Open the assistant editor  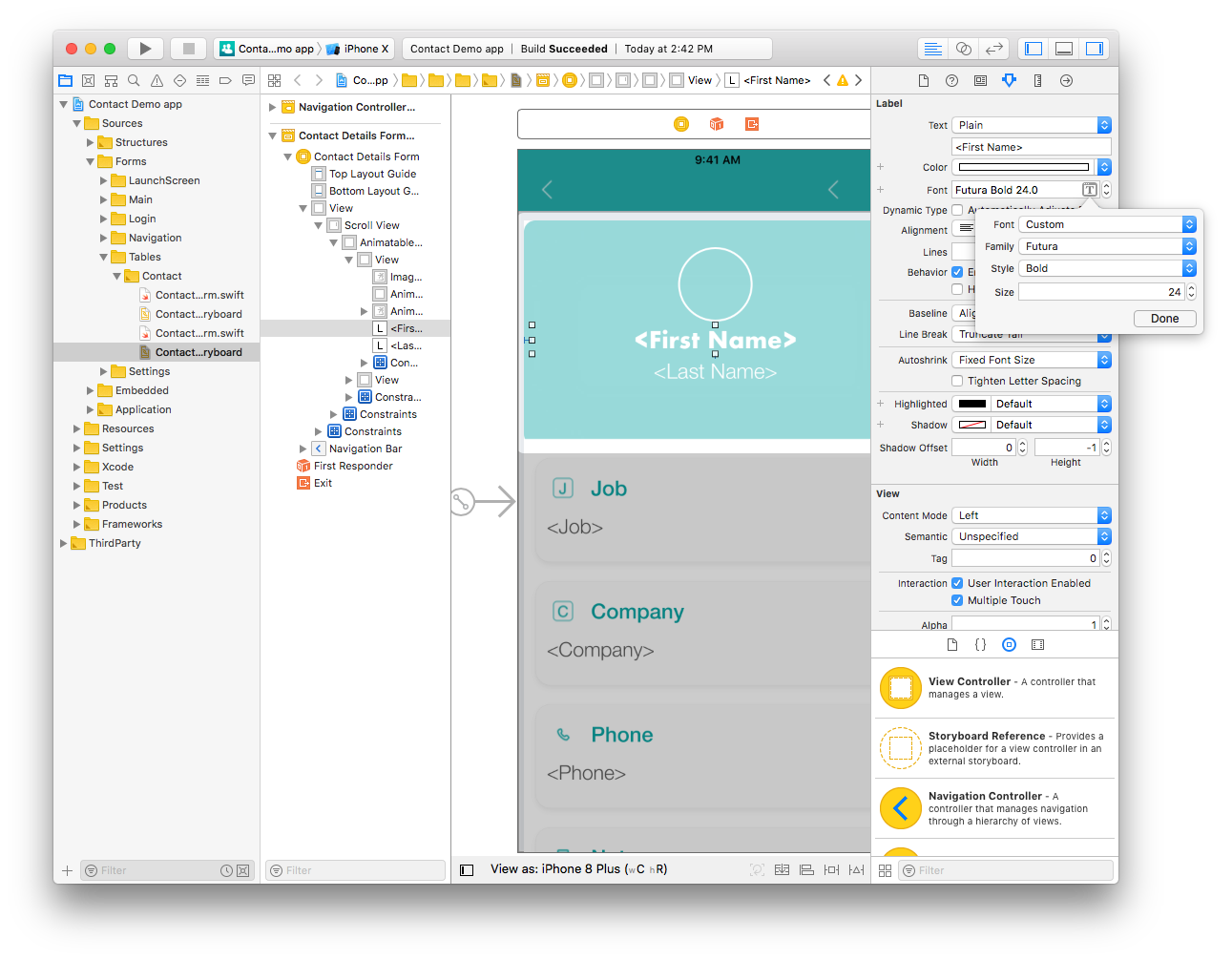pos(964,49)
